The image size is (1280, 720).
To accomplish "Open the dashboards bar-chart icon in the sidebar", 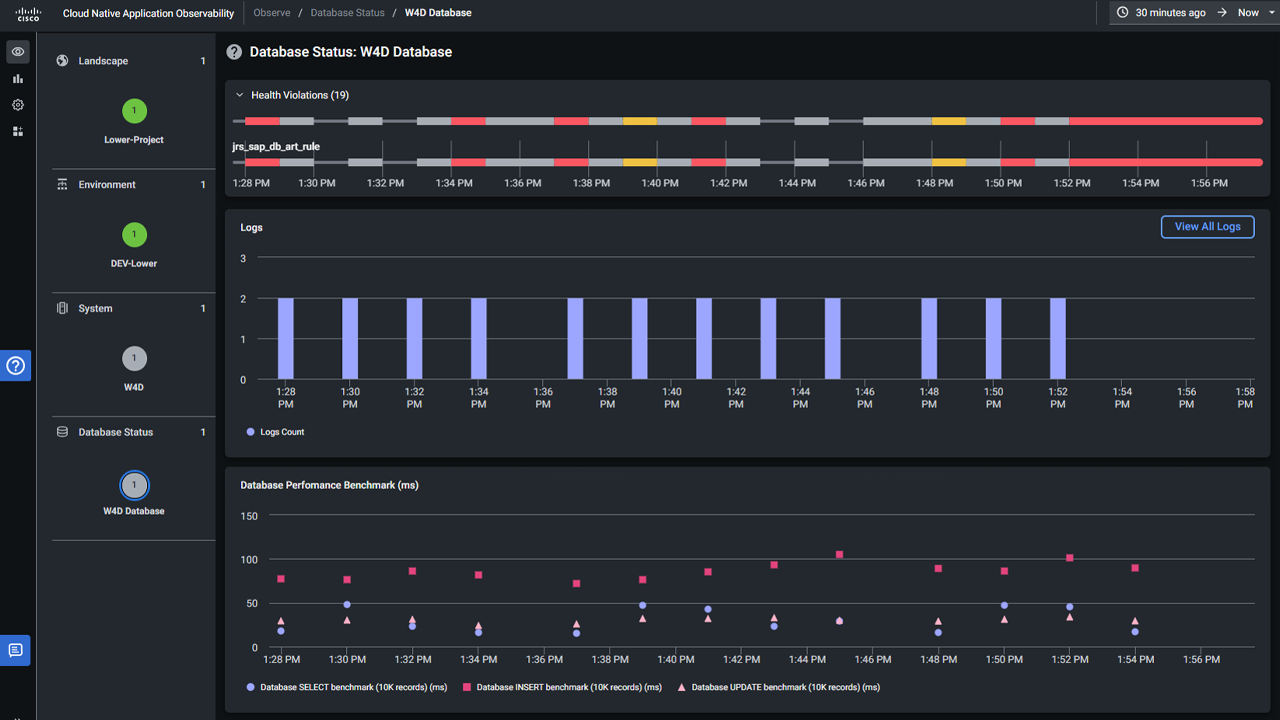I will tap(16, 78).
